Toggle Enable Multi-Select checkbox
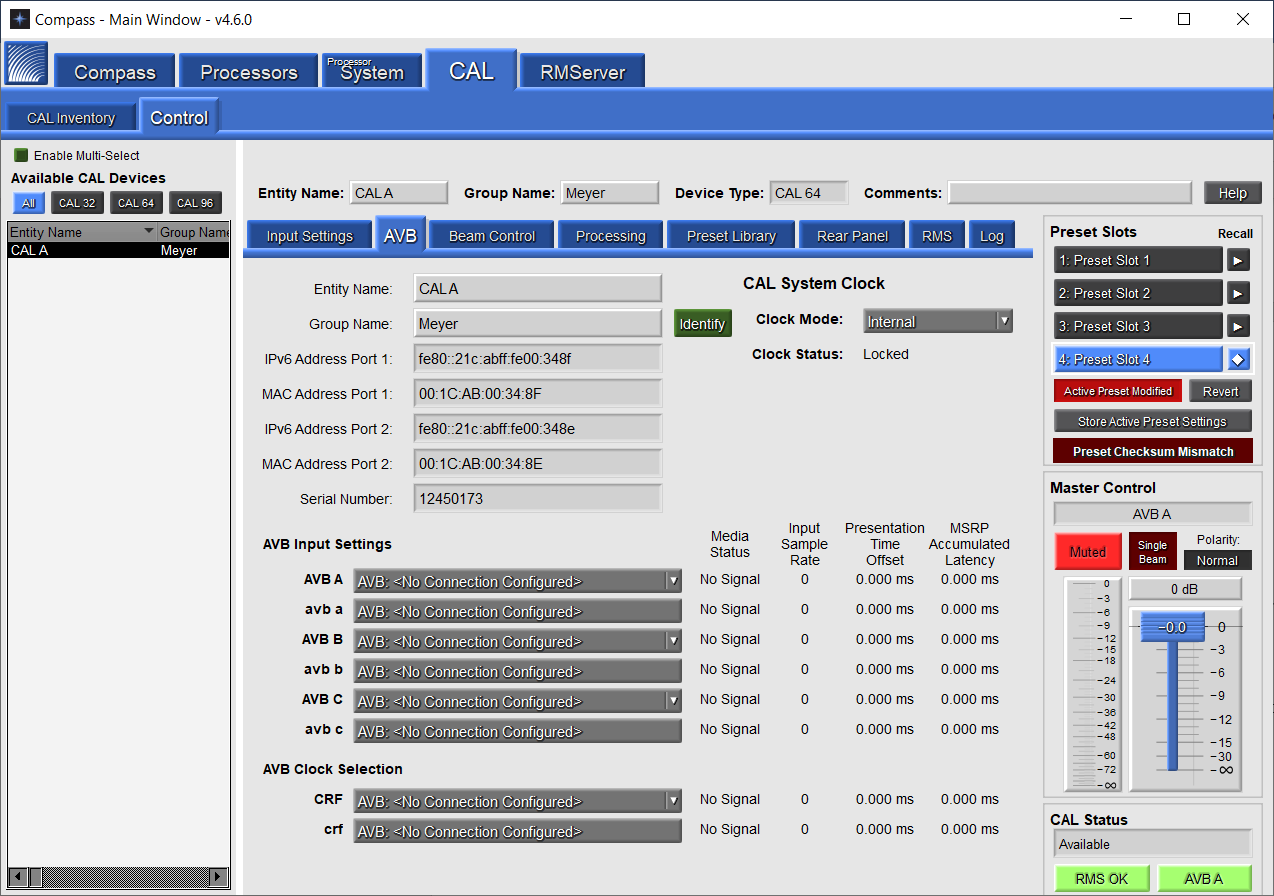Viewport: 1274px width, 896px height. 21,155
